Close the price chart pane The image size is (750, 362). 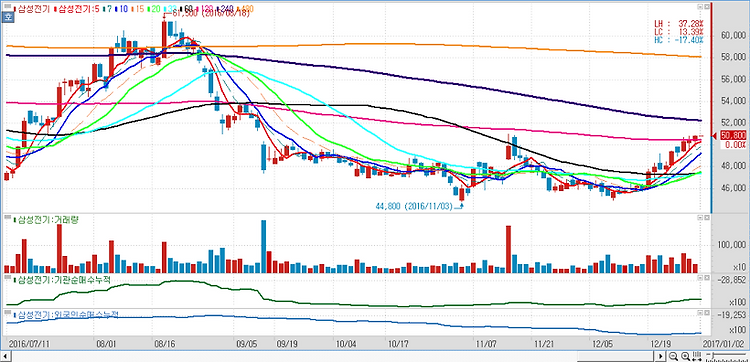[706, 7]
